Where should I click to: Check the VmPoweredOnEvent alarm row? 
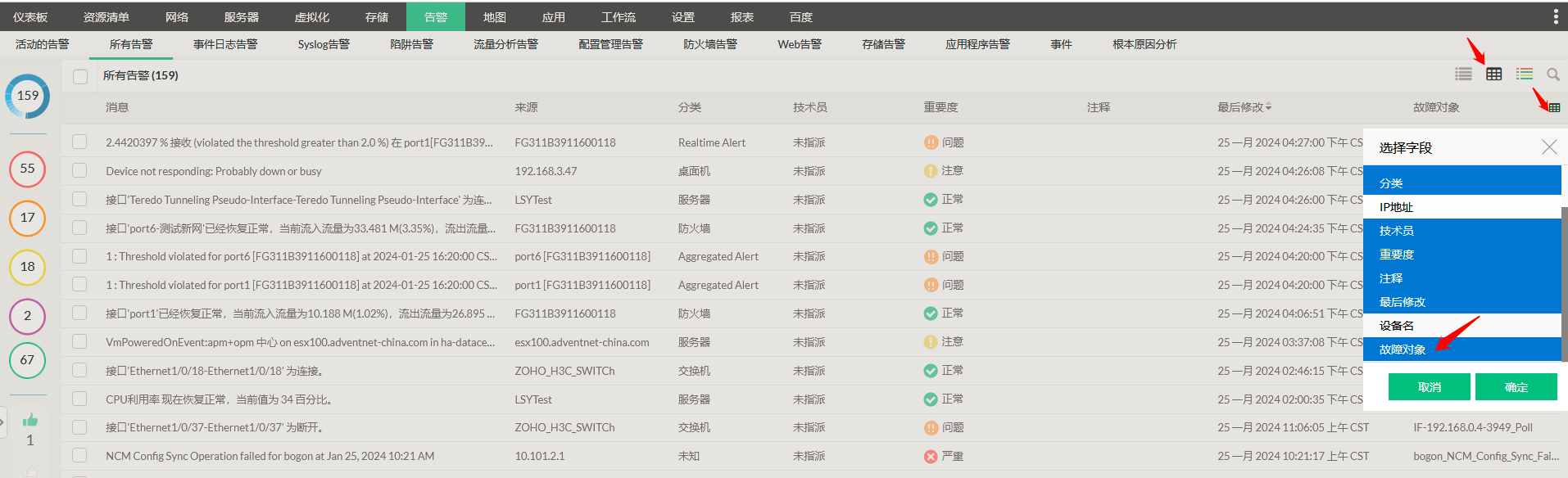tap(79, 341)
